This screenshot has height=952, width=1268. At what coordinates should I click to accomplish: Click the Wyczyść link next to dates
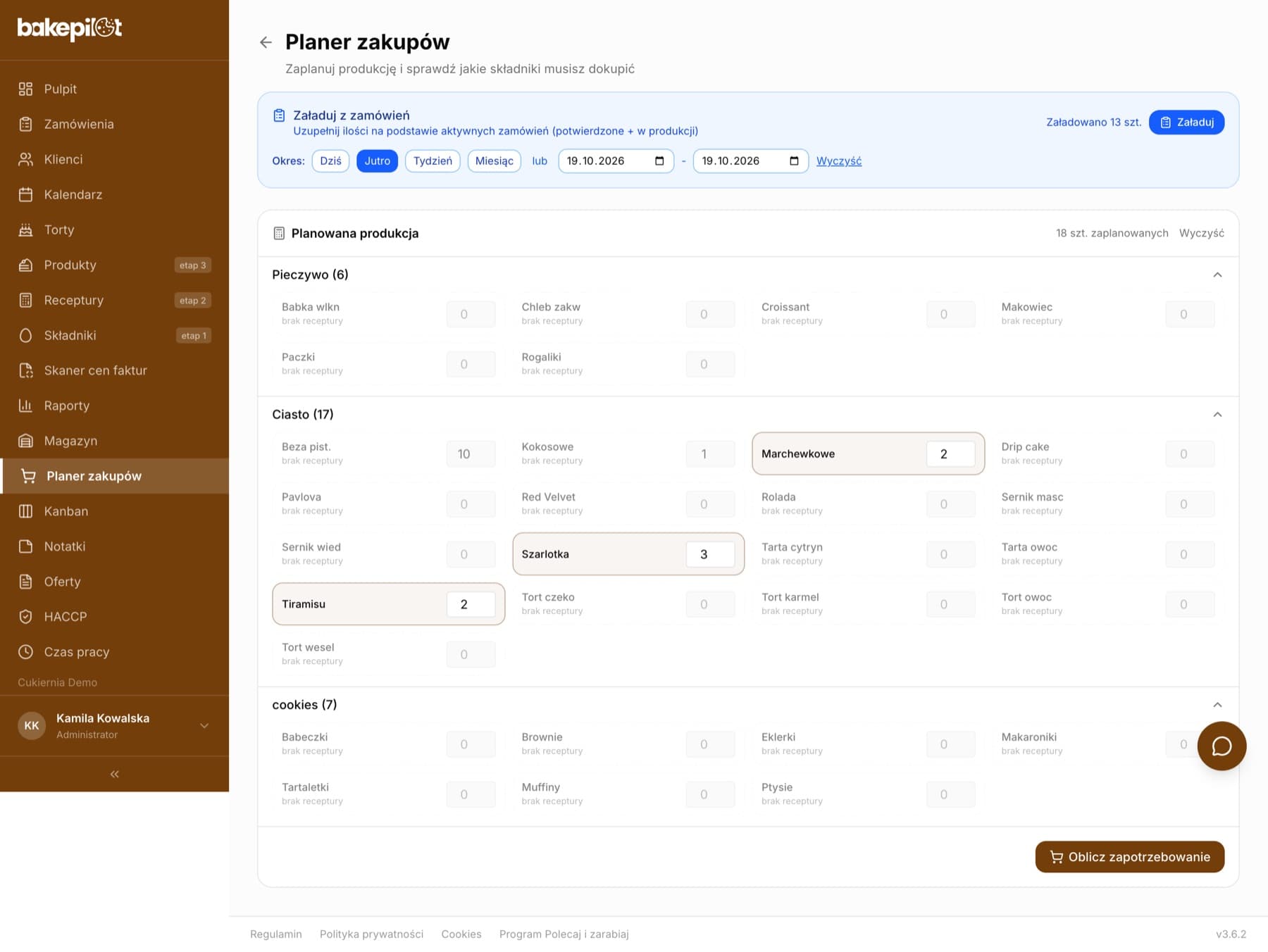[x=838, y=161]
